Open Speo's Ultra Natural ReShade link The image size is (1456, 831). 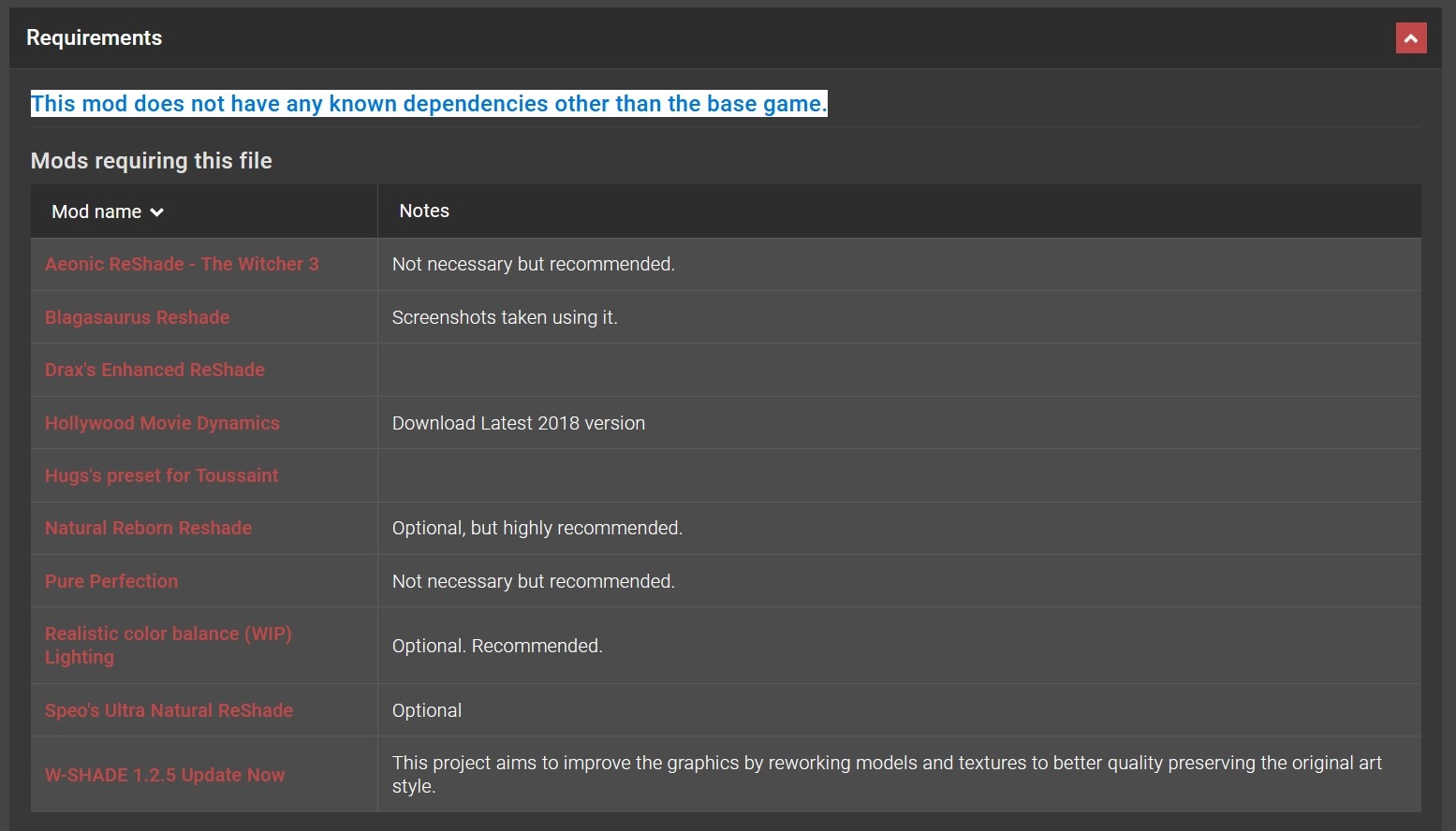click(x=169, y=710)
